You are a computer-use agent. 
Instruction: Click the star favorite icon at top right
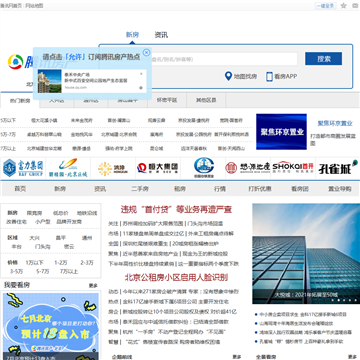[x=344, y=6]
